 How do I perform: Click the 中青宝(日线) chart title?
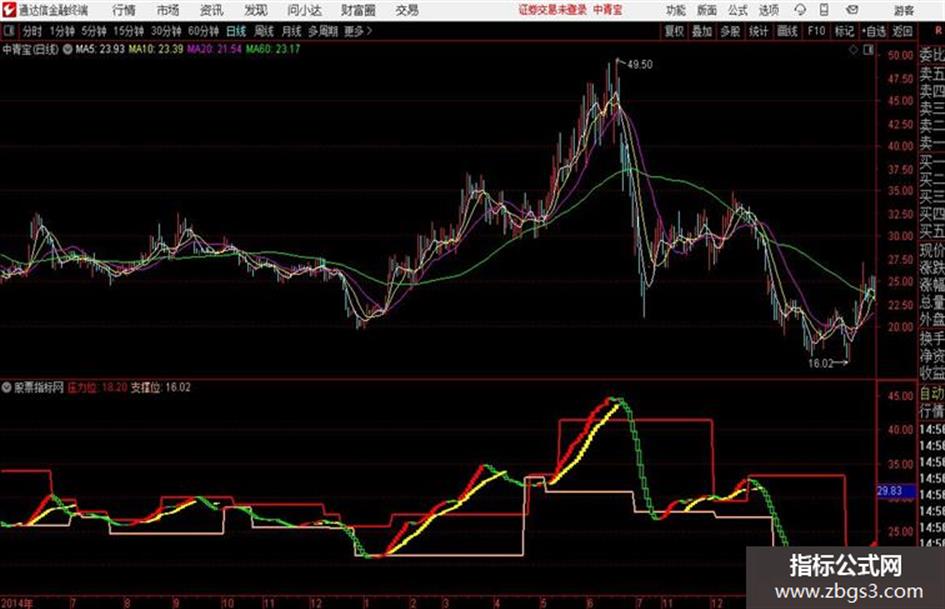coord(30,49)
